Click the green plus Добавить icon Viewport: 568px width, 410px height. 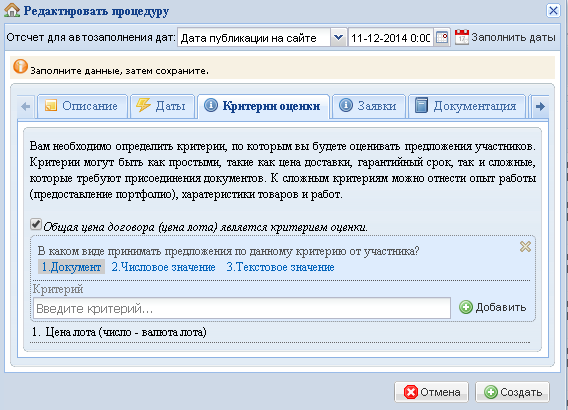465,307
